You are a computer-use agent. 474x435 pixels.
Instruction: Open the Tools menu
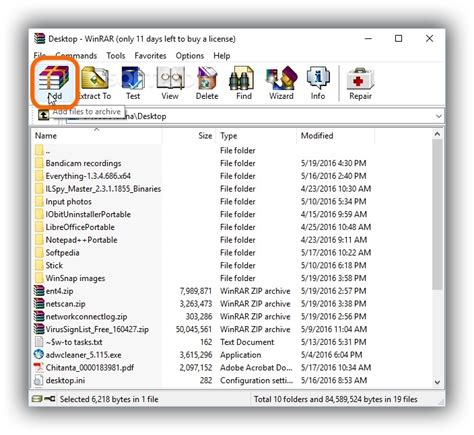116,56
